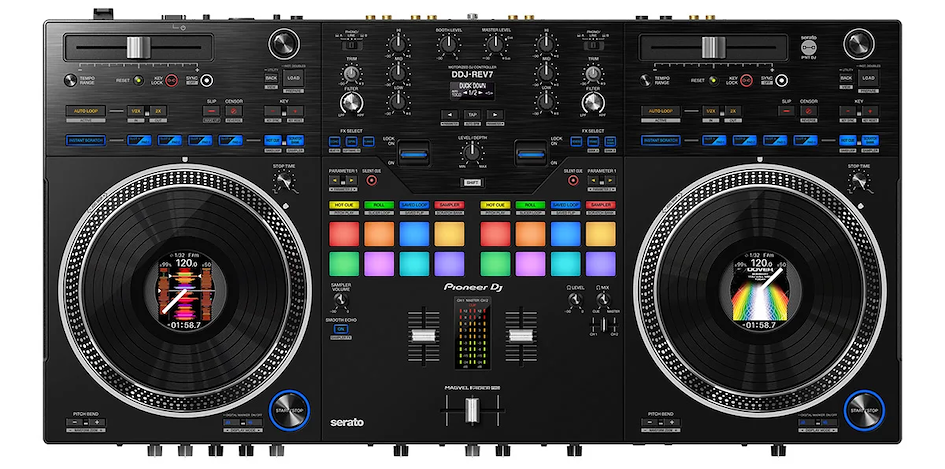Viewport: 945px width, 469px height.
Task: Select SAMPLER pad mode on left deck
Action: (449, 205)
